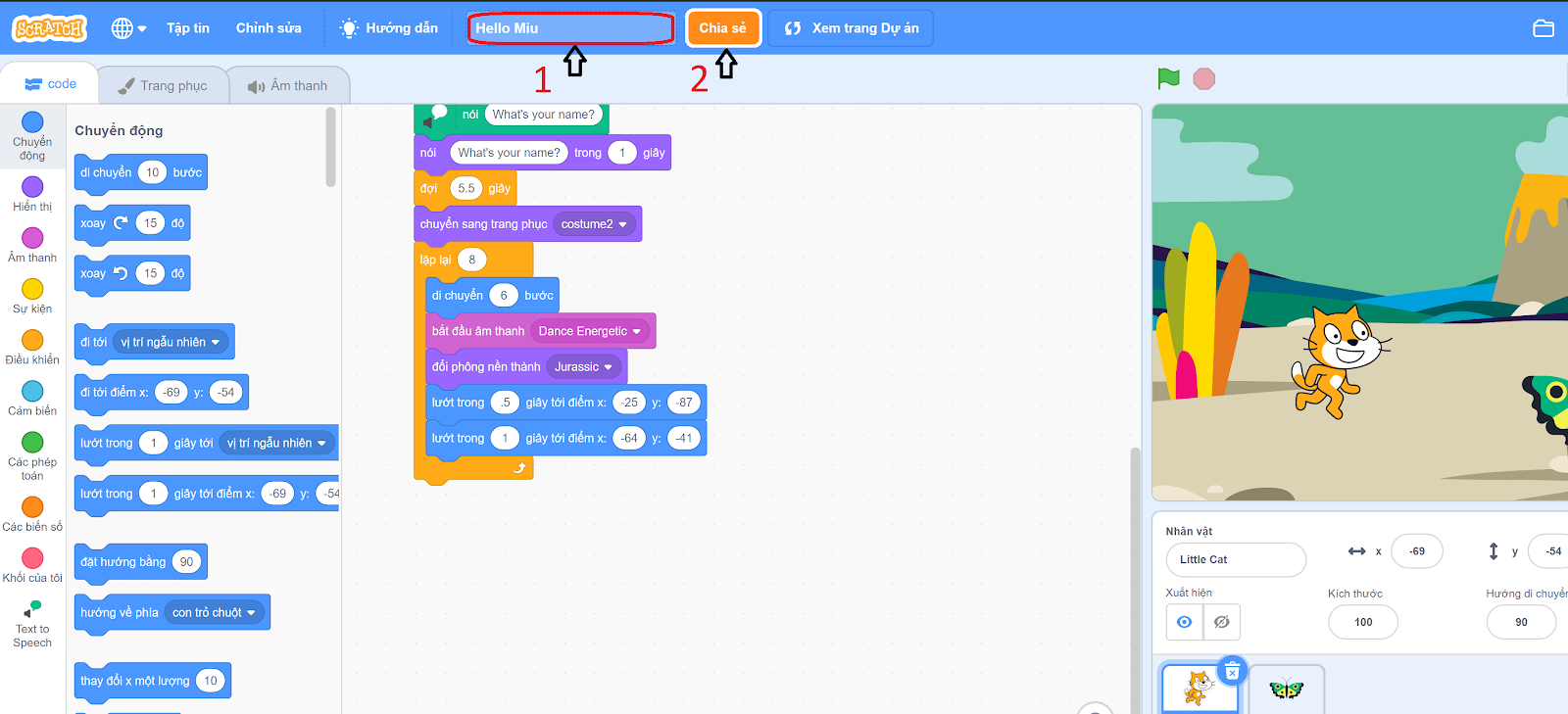
Task: Click the green flag to run project
Action: 1168,78
